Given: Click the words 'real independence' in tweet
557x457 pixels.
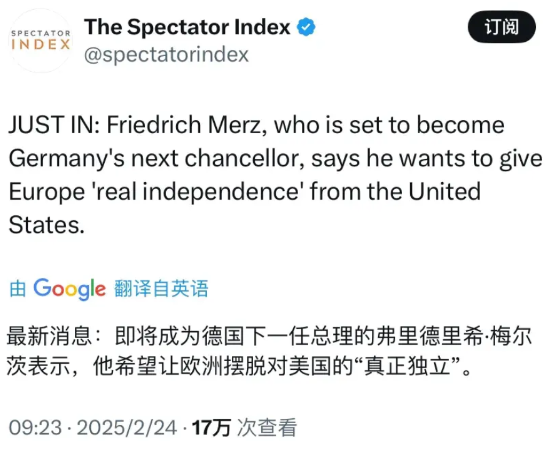Looking at the screenshot, I should pyautogui.click(x=198, y=191).
